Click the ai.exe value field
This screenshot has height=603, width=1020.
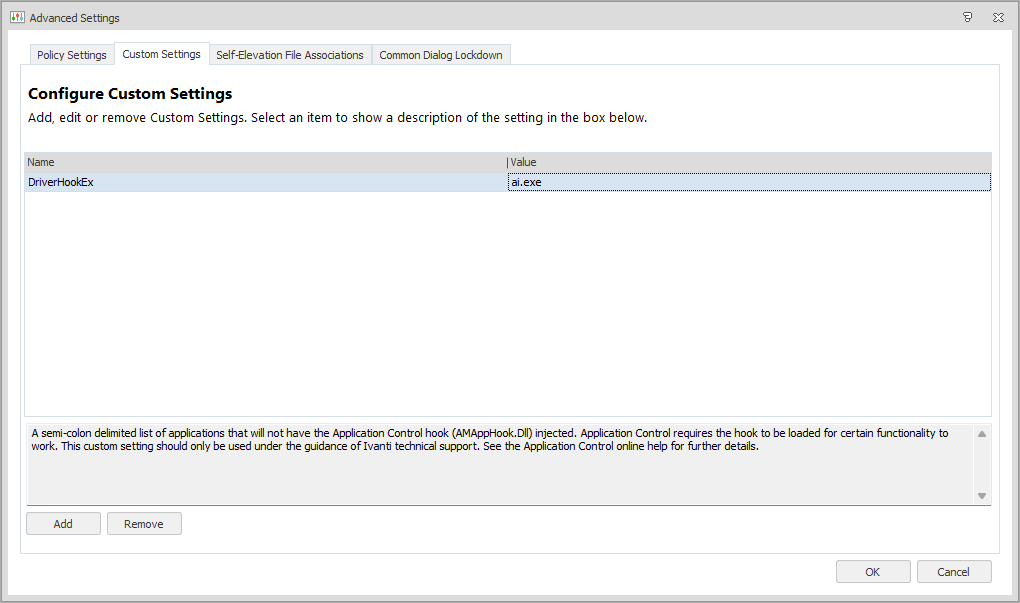pos(749,182)
